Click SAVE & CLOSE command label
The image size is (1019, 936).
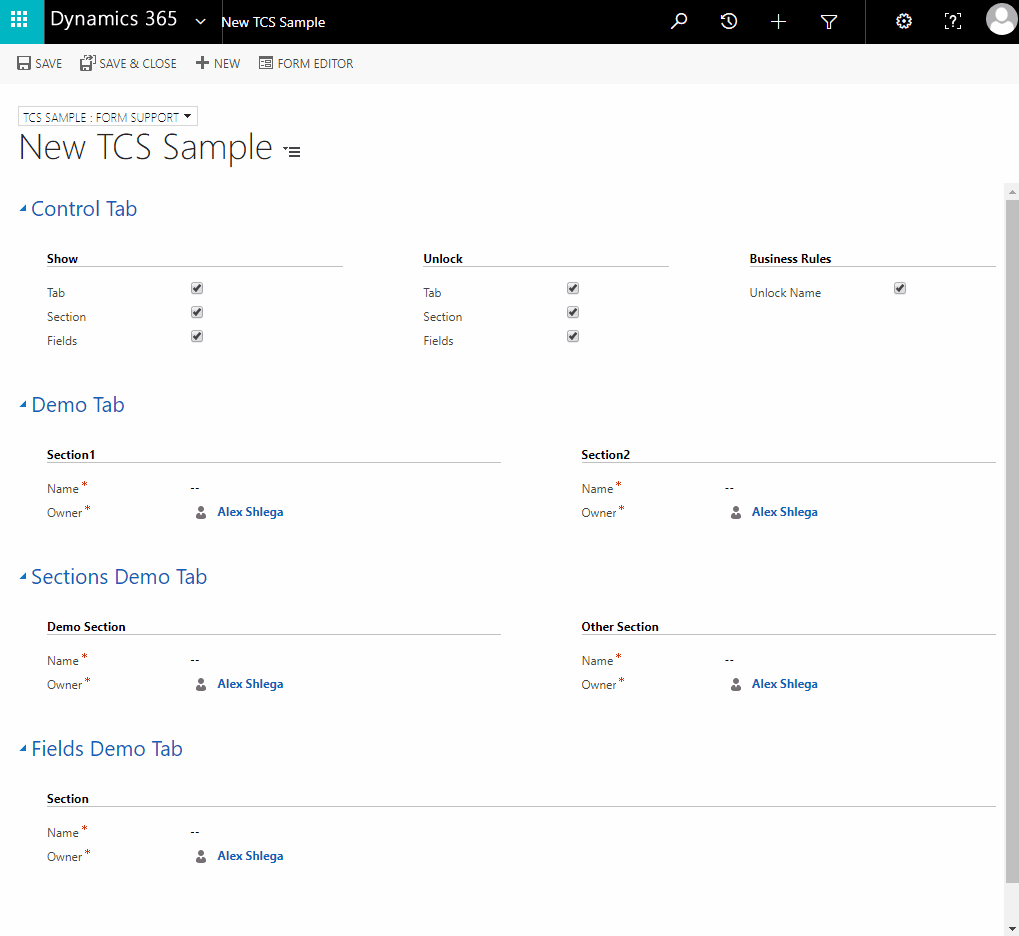click(x=138, y=64)
